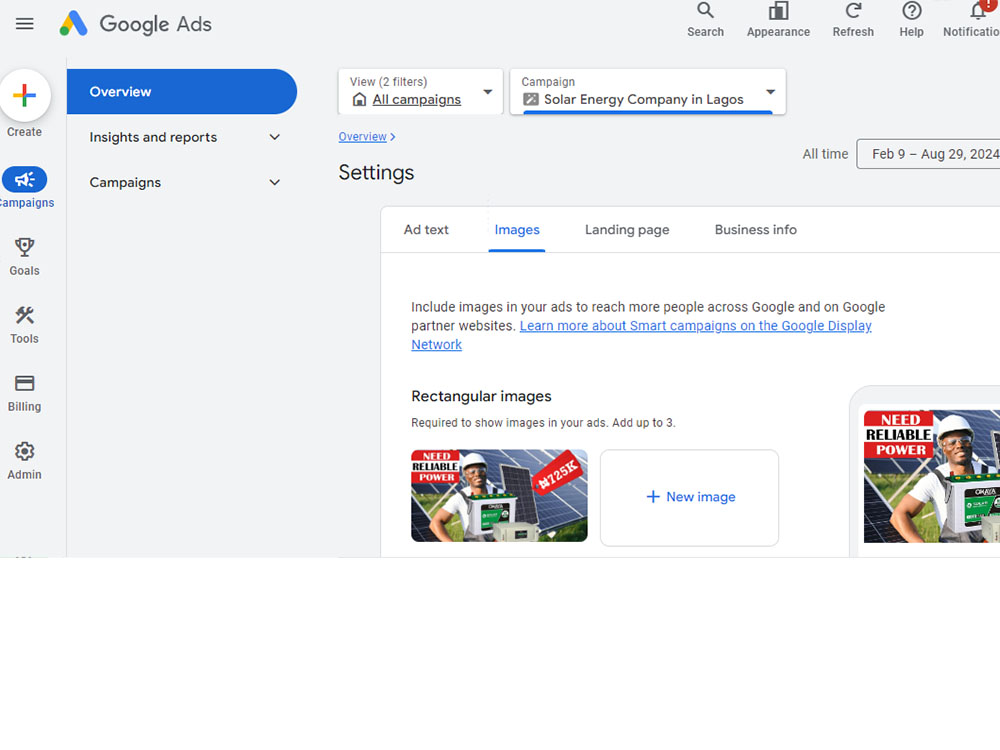Open the View (2 filters) dropdown
Image resolution: width=1000 pixels, height=750 pixels.
point(420,91)
